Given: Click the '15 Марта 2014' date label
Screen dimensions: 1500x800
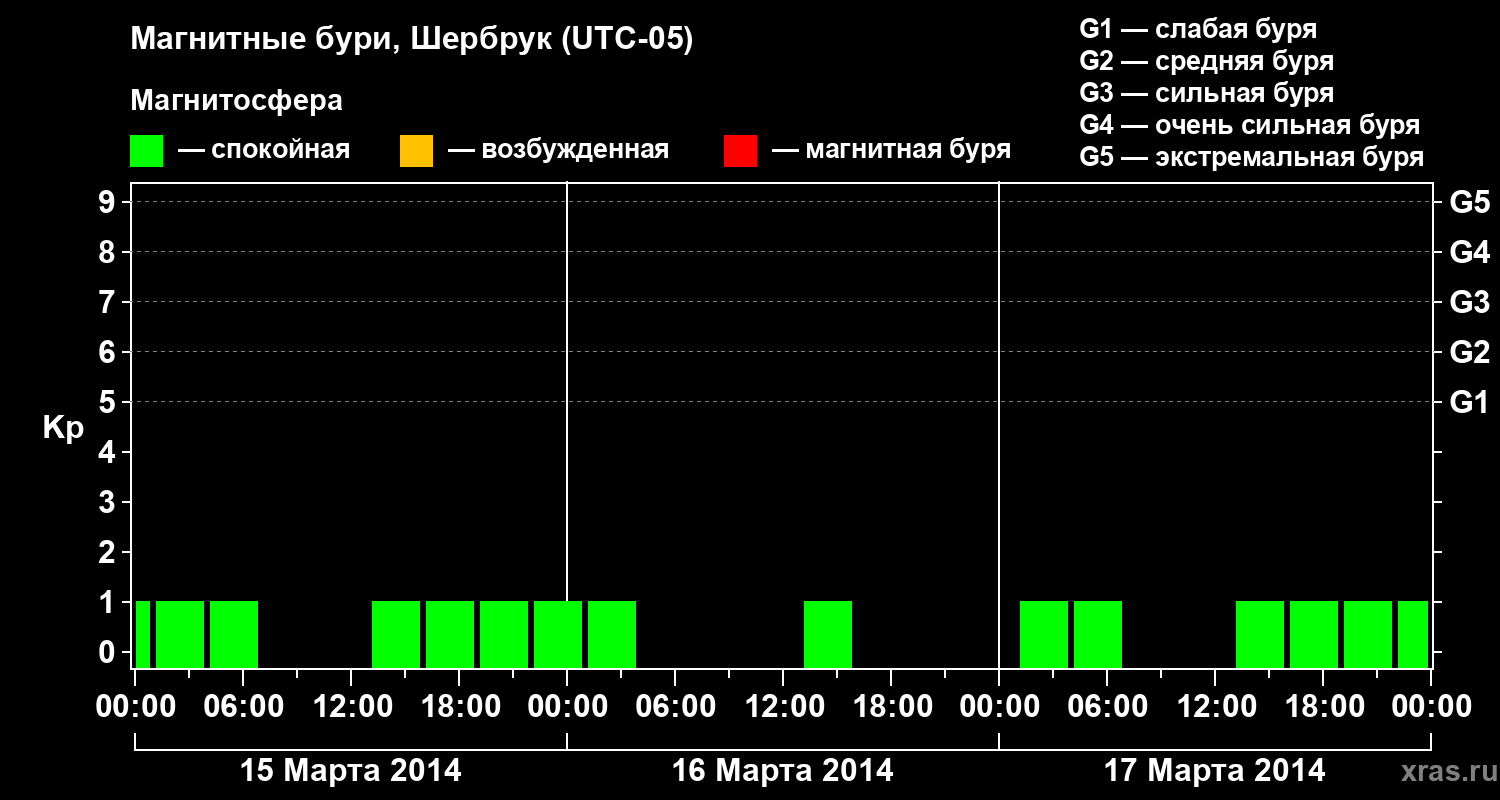Looking at the screenshot, I should tap(351, 771).
